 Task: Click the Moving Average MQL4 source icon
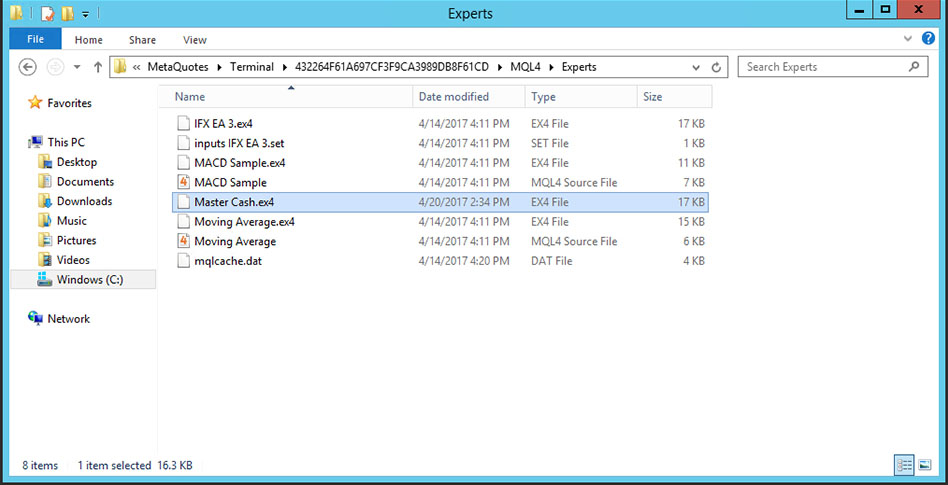coord(184,241)
